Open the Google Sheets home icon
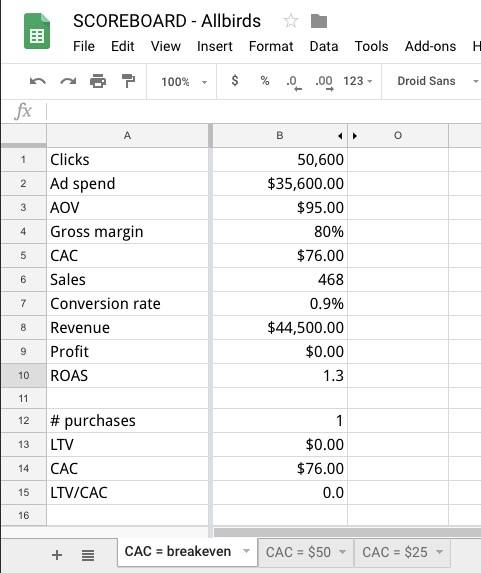Image resolution: width=481 pixels, height=573 pixels. [37, 31]
